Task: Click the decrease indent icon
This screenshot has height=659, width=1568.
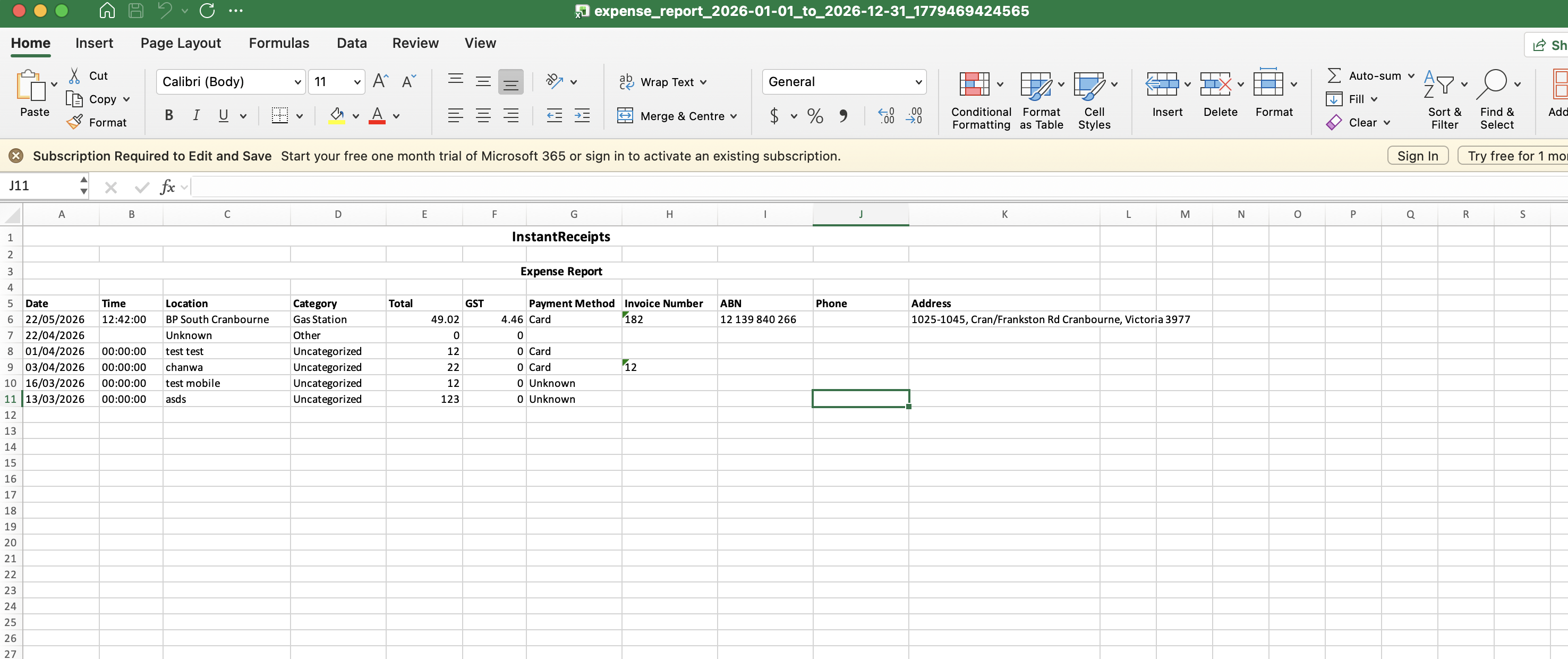Action: tap(554, 115)
